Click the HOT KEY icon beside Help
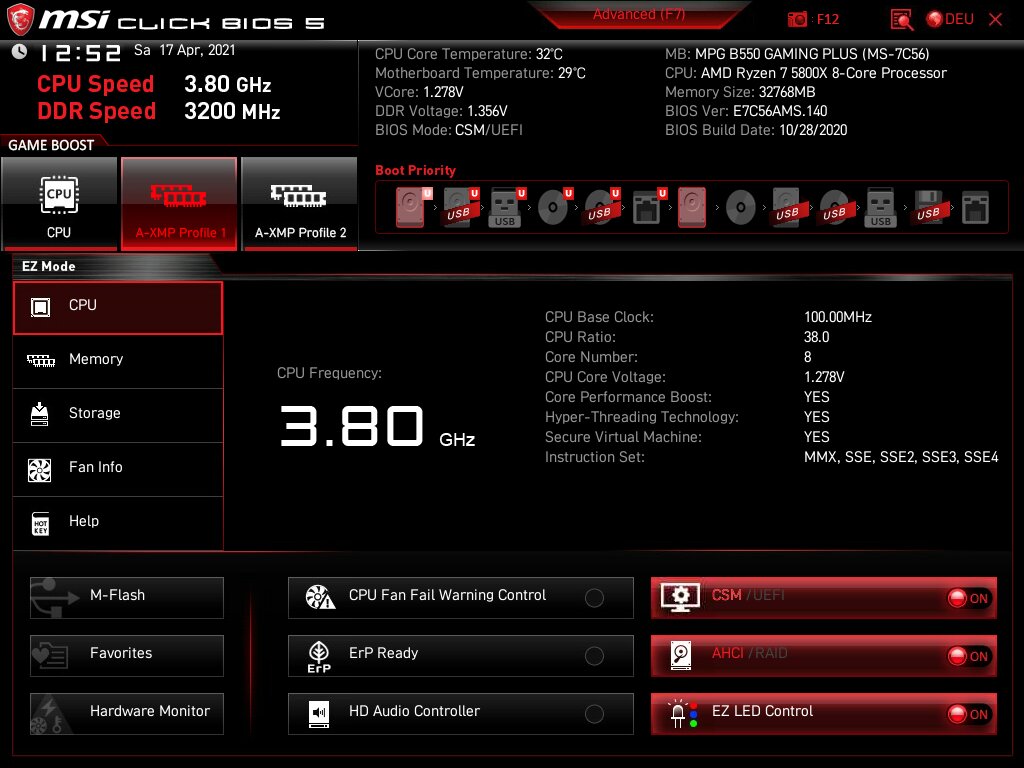Image resolution: width=1024 pixels, height=768 pixels. pyautogui.click(x=40, y=524)
